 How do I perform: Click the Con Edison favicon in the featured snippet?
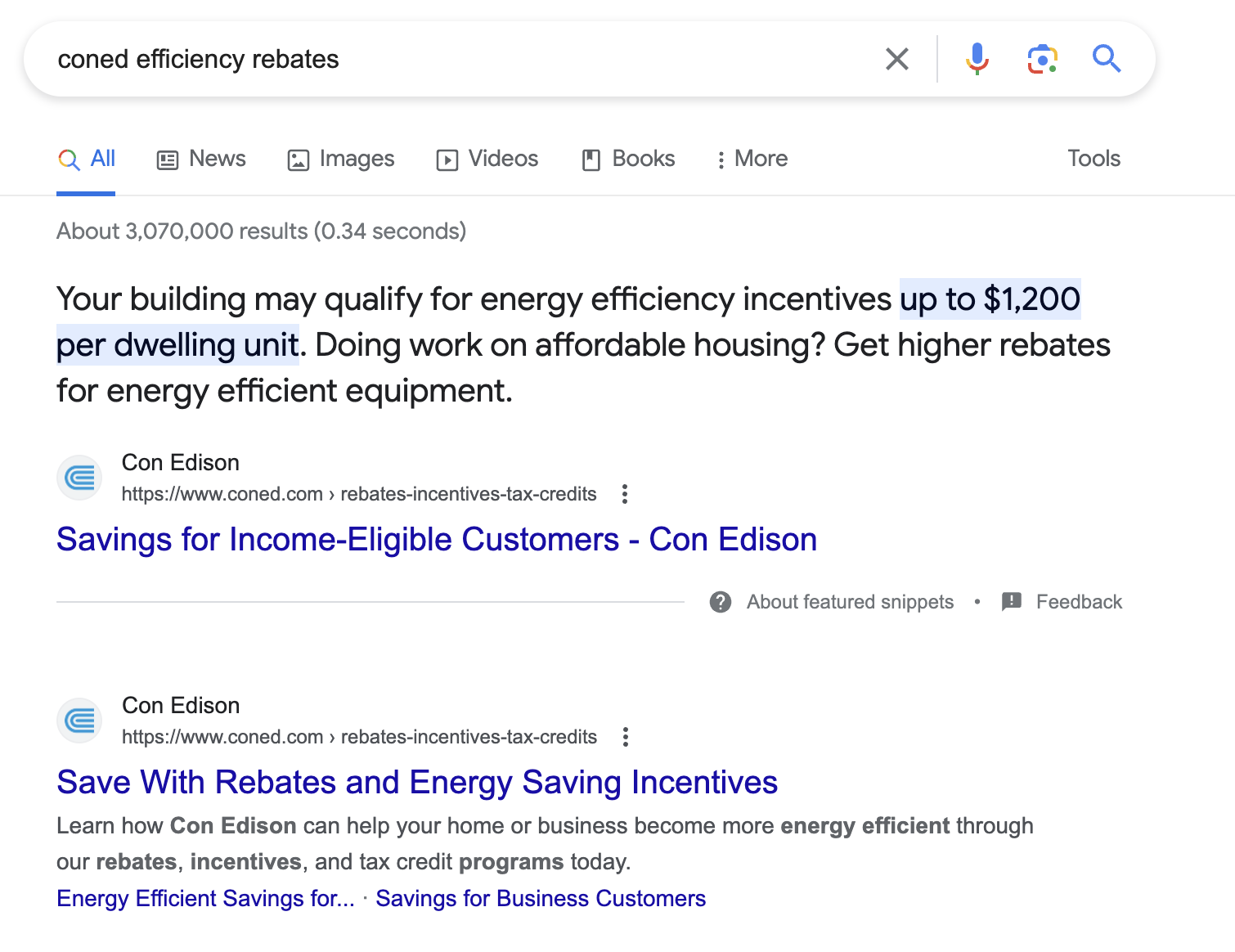pos(79,478)
